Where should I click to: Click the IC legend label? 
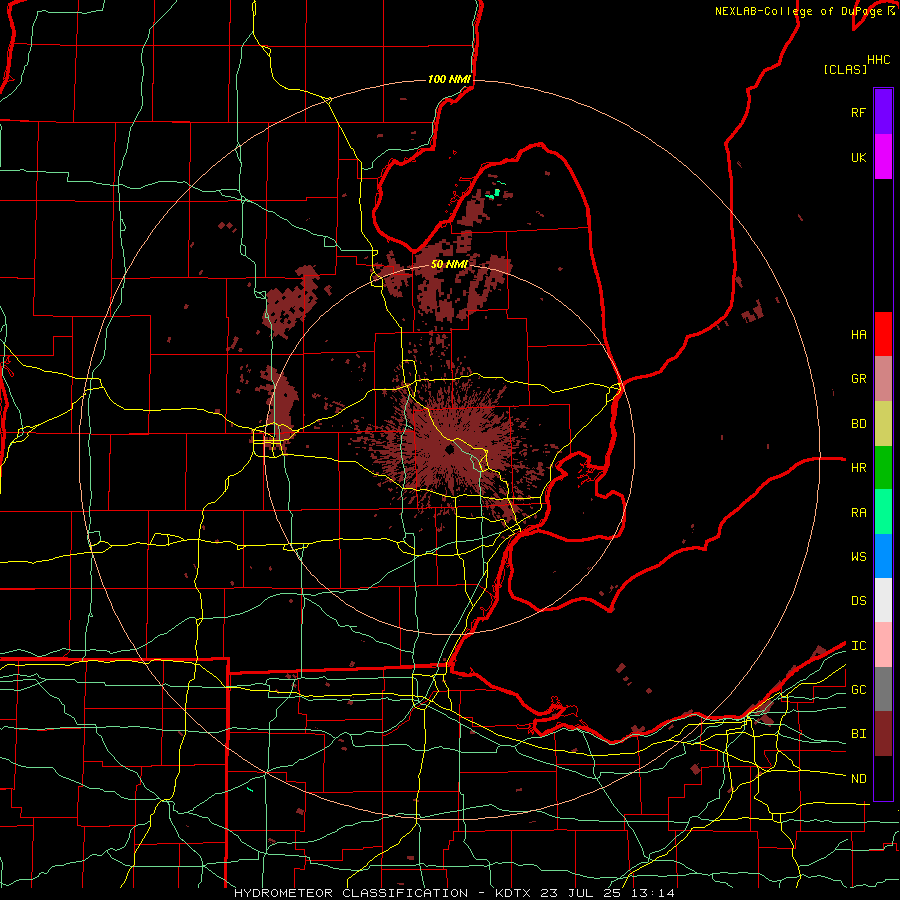pyautogui.click(x=858, y=645)
